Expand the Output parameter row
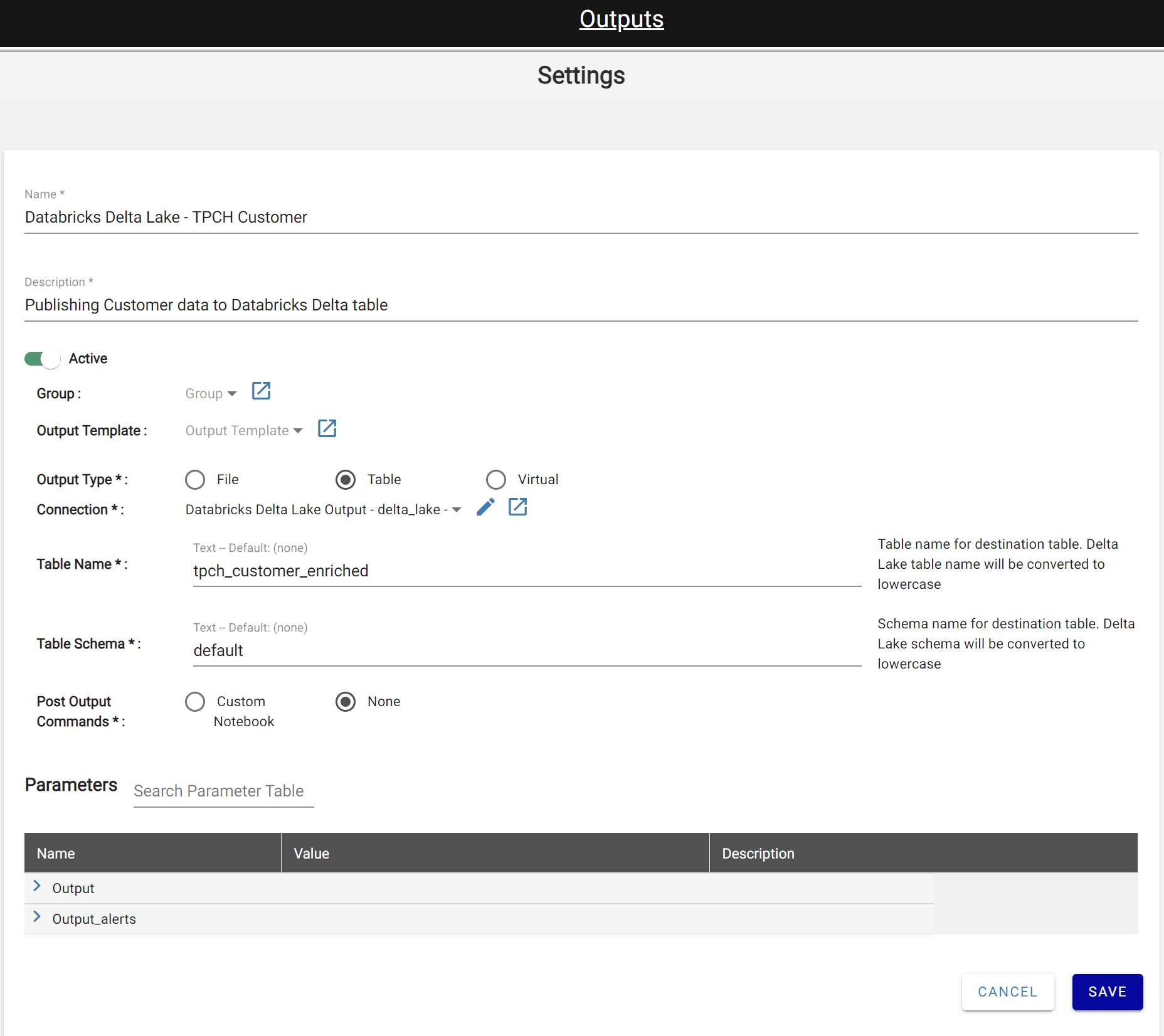1164x1036 pixels. coord(37,886)
